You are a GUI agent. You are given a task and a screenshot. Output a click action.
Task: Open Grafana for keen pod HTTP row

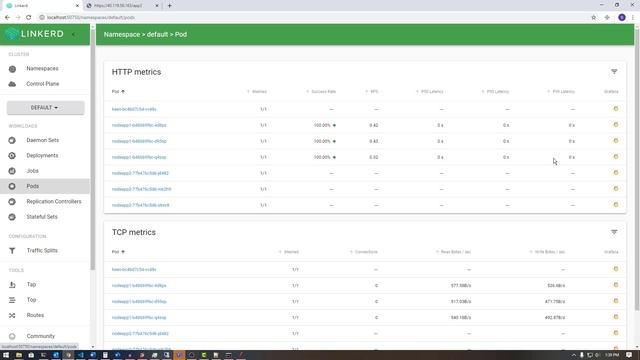[616, 109]
